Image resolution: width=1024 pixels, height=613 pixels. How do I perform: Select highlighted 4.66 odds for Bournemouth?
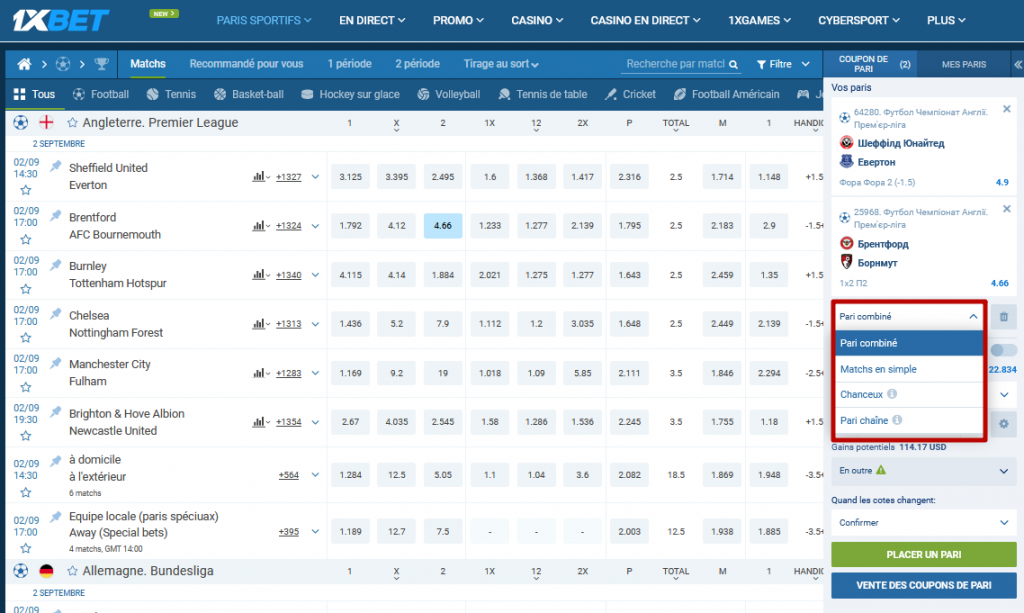(x=443, y=226)
